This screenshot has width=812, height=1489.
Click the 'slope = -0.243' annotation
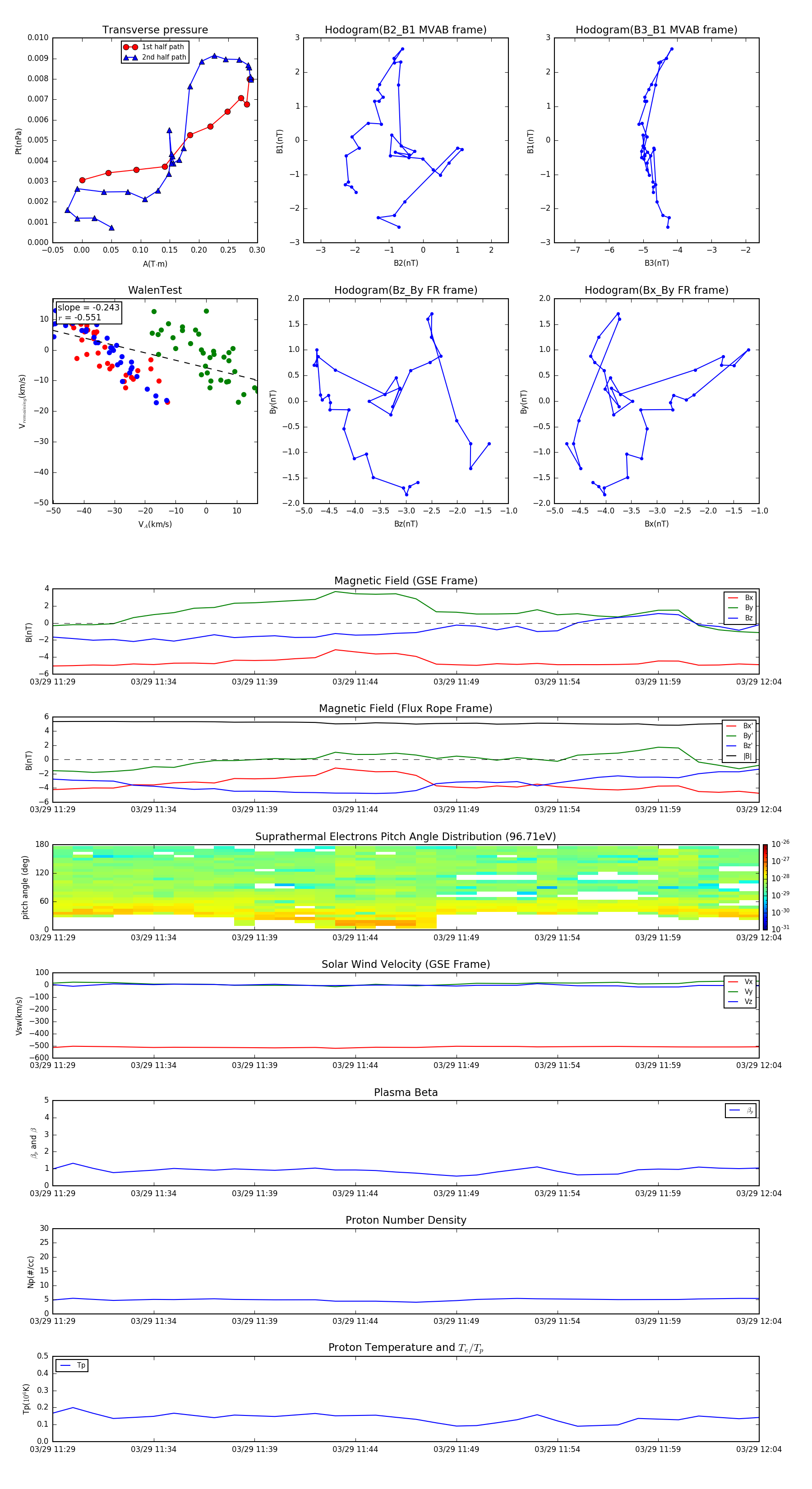[88, 308]
